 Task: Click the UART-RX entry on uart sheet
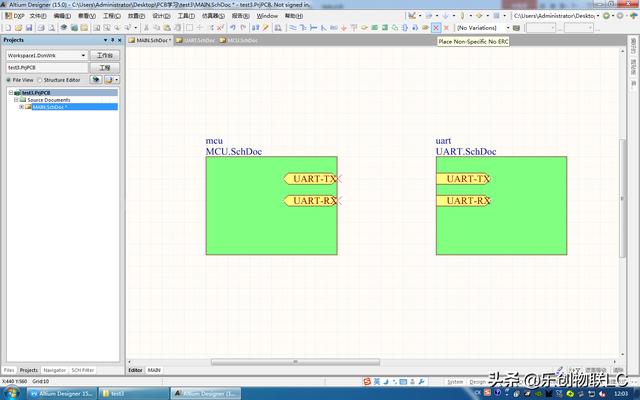[463, 201]
